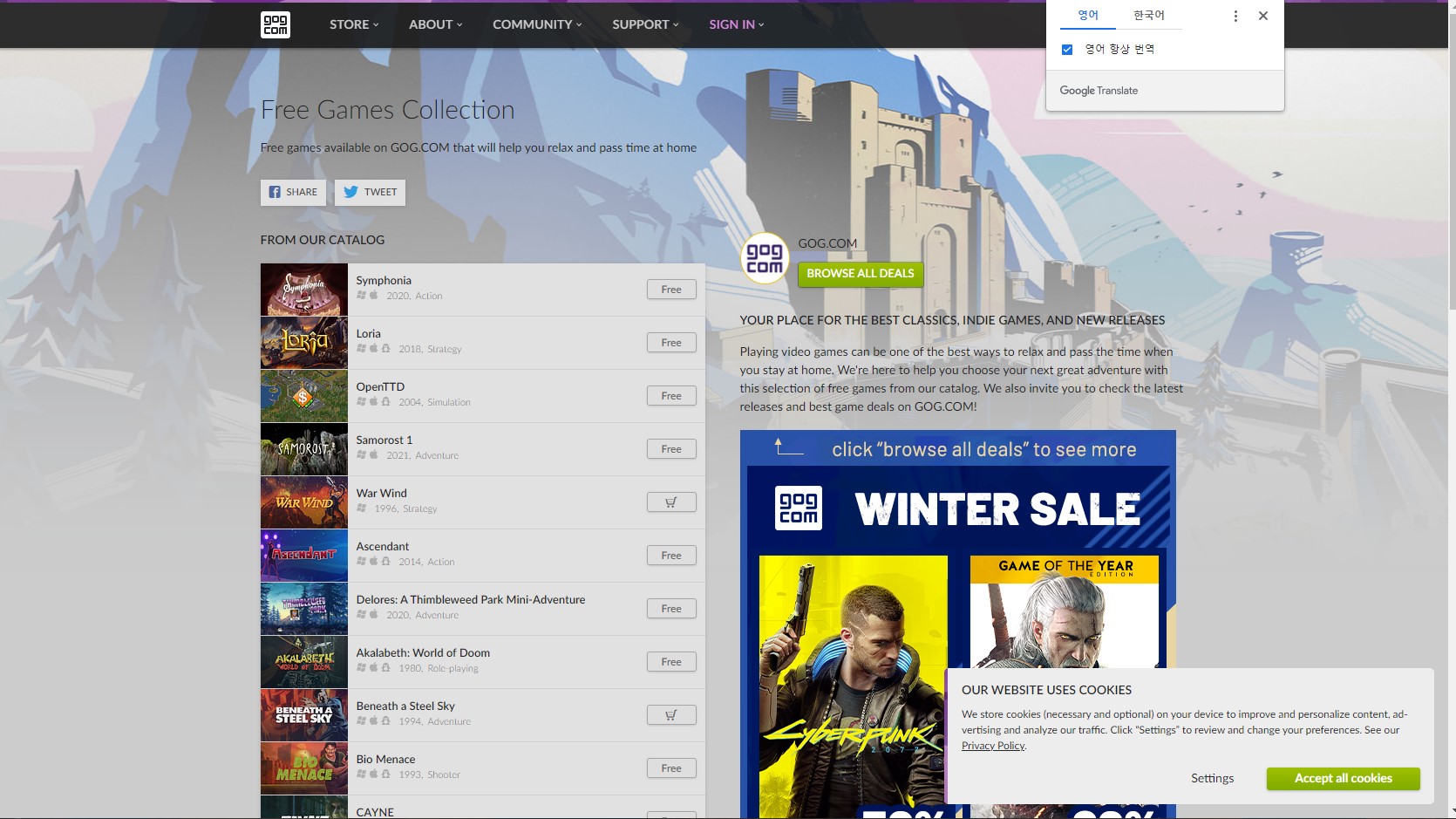Add Beneath a Steel Sky to cart
Viewport: 1456px width, 819px height.
tap(671, 715)
